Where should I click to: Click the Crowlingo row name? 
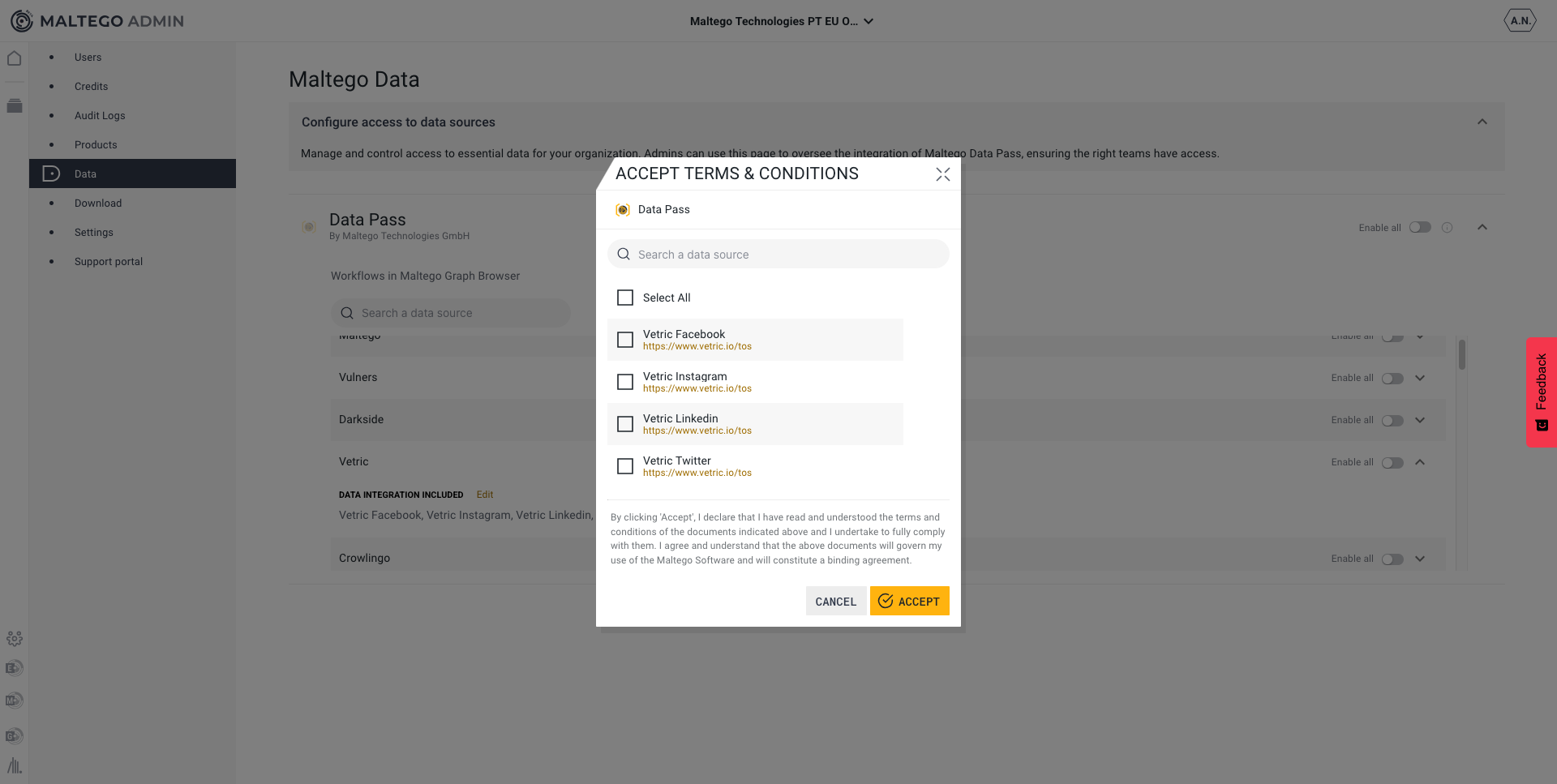[365, 558]
